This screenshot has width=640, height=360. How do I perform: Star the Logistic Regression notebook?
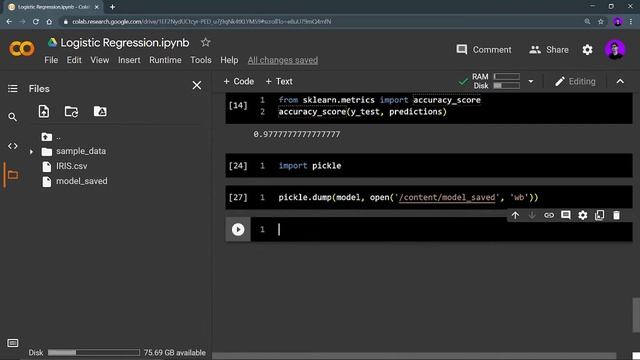pyautogui.click(x=205, y=42)
